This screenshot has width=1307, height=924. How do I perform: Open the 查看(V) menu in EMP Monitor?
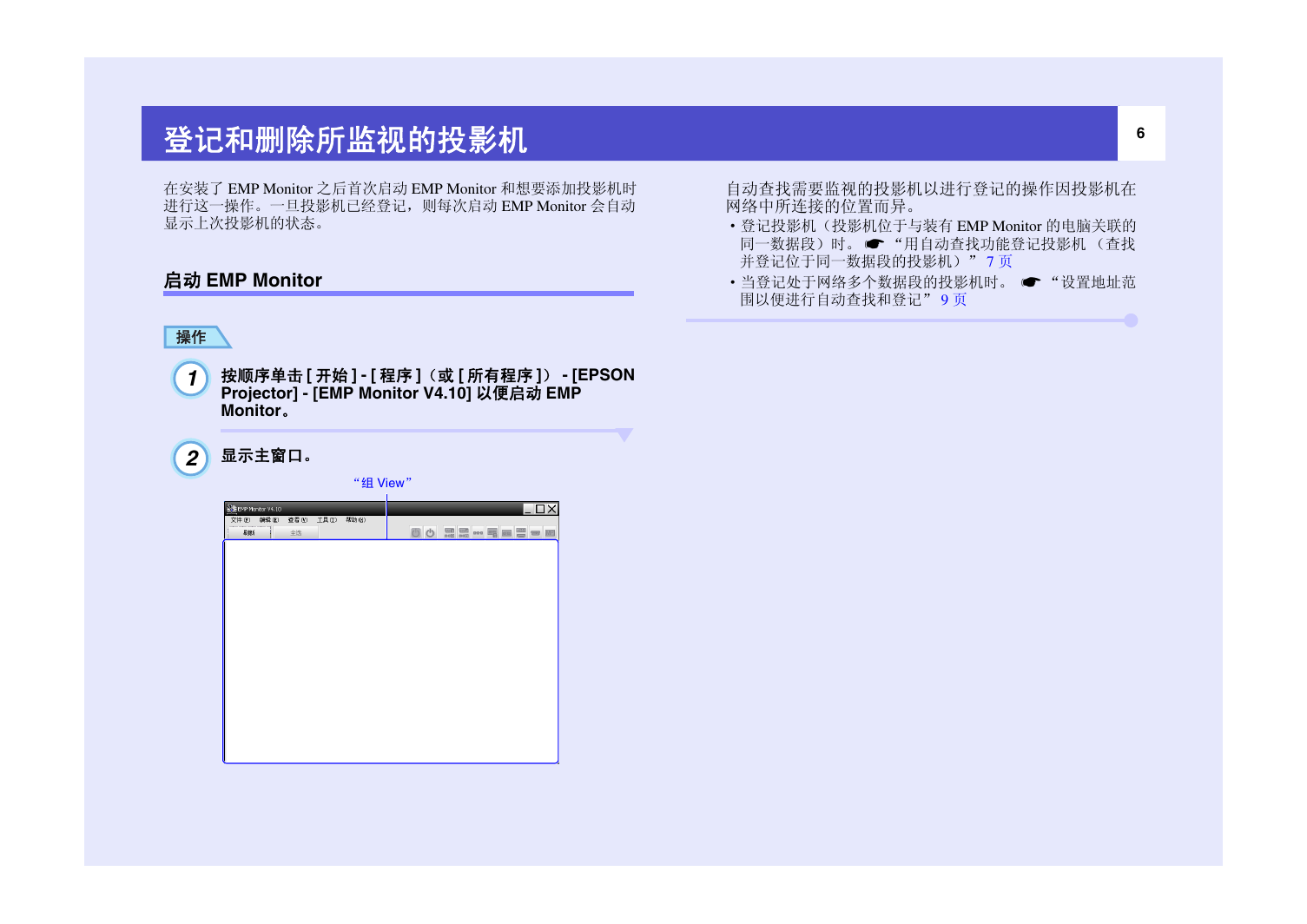pos(298,520)
